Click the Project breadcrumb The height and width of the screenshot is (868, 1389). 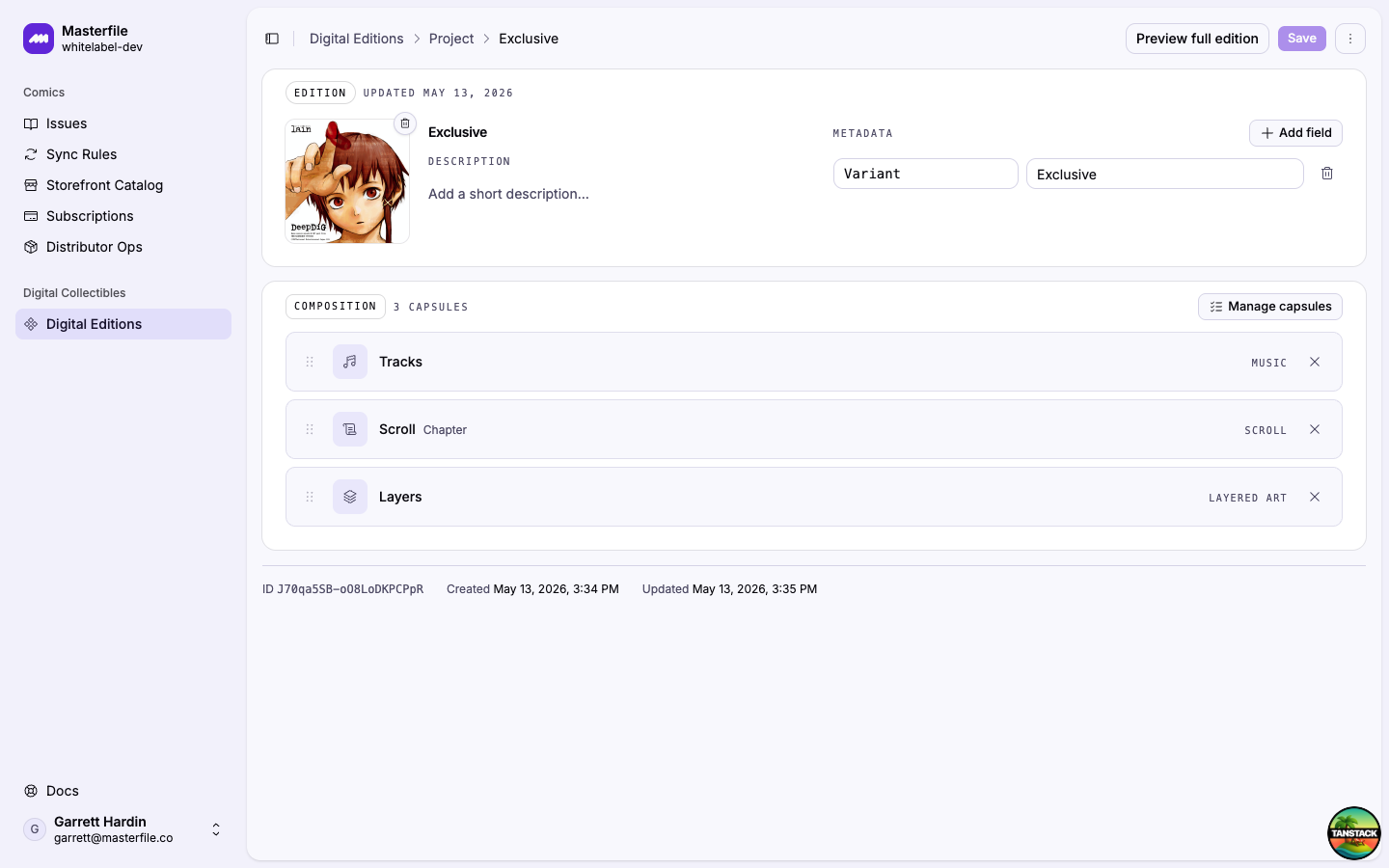[x=451, y=39]
